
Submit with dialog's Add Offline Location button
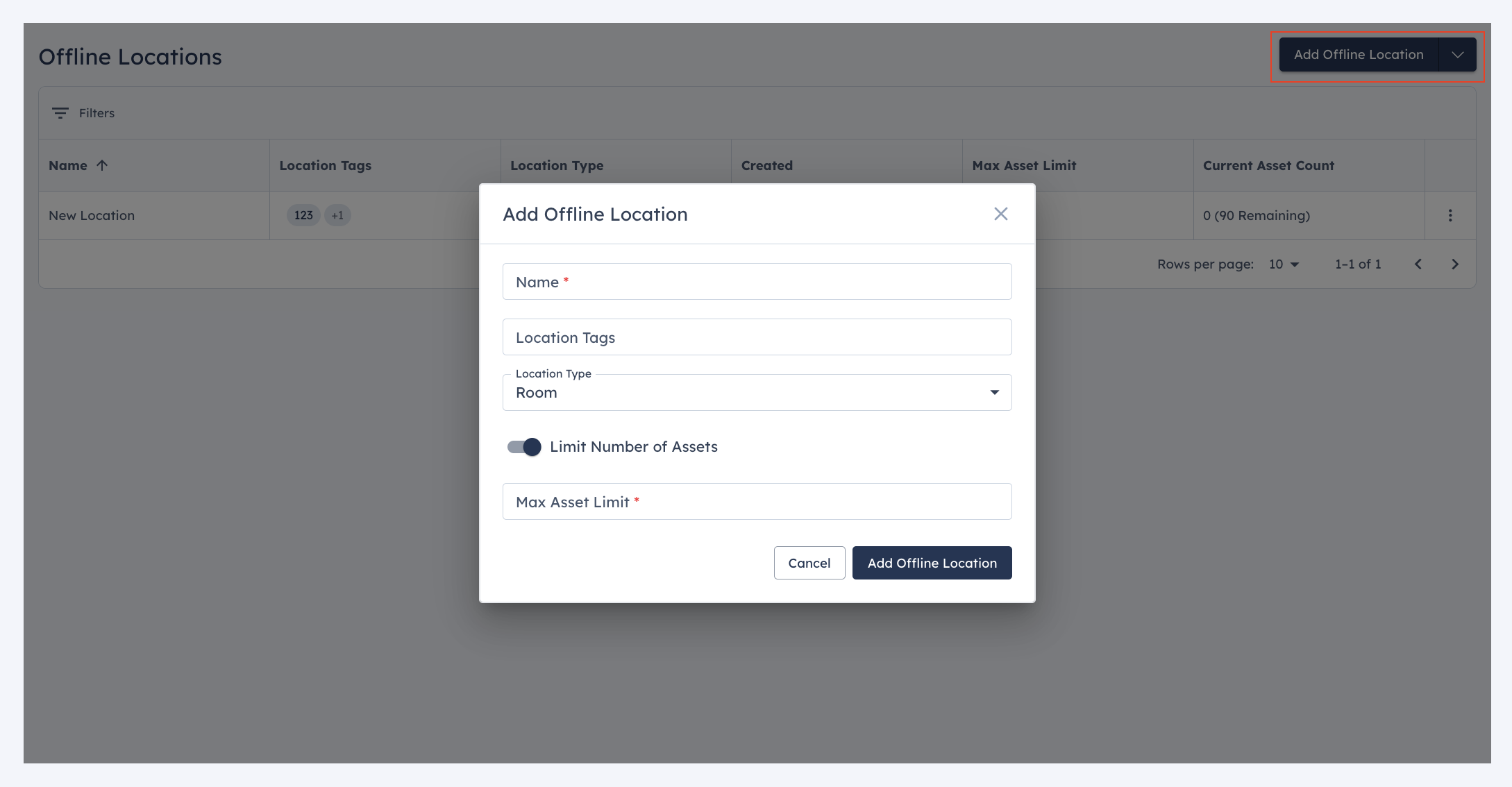pos(932,563)
